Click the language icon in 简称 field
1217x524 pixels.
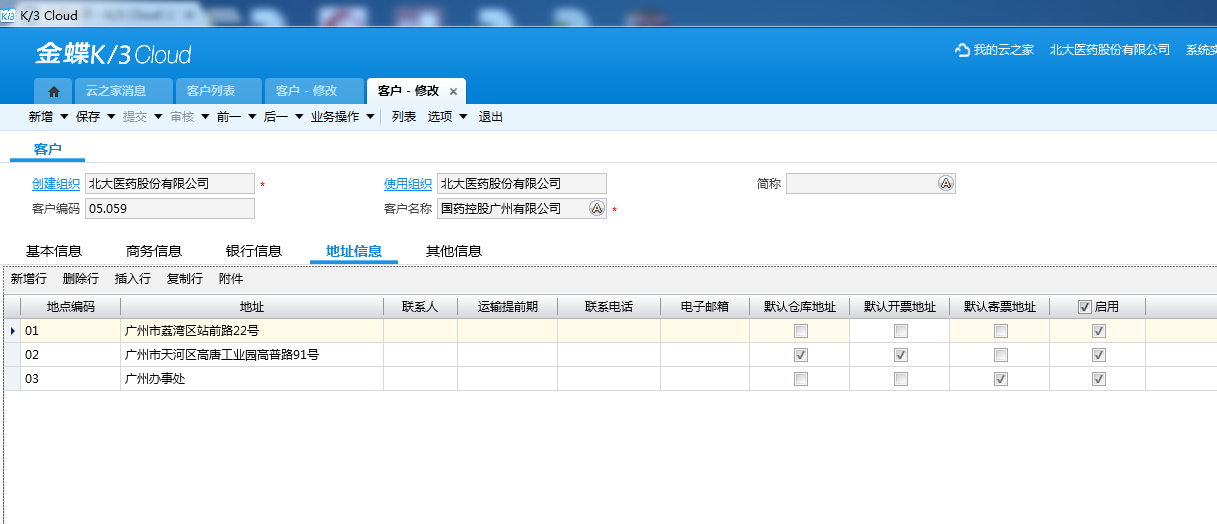pyautogui.click(x=945, y=183)
